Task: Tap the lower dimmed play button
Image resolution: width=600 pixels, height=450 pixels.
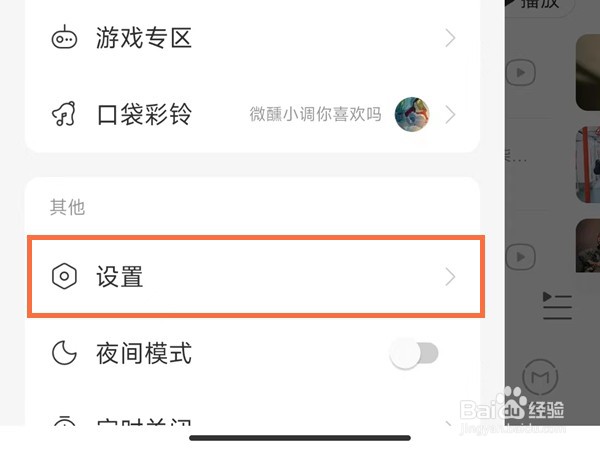Action: pyautogui.click(x=521, y=256)
